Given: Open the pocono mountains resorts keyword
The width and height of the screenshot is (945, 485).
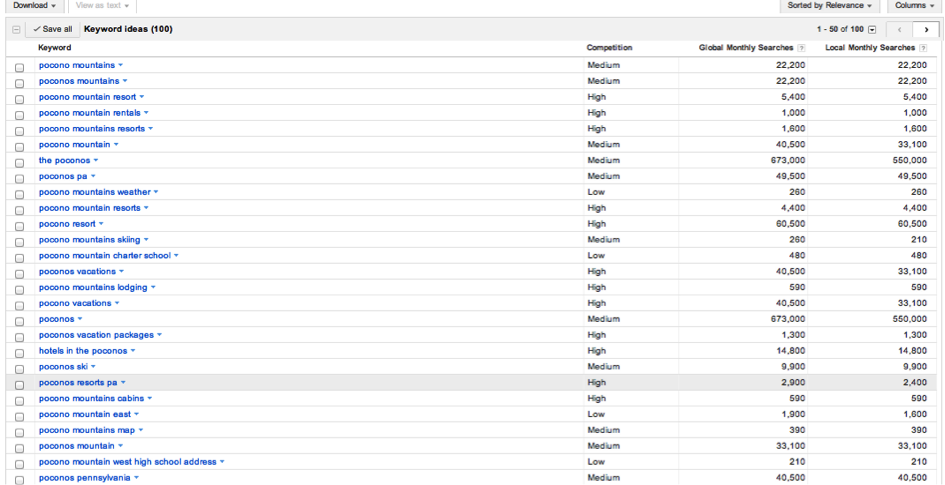Looking at the screenshot, I should pyautogui.click(x=92, y=128).
